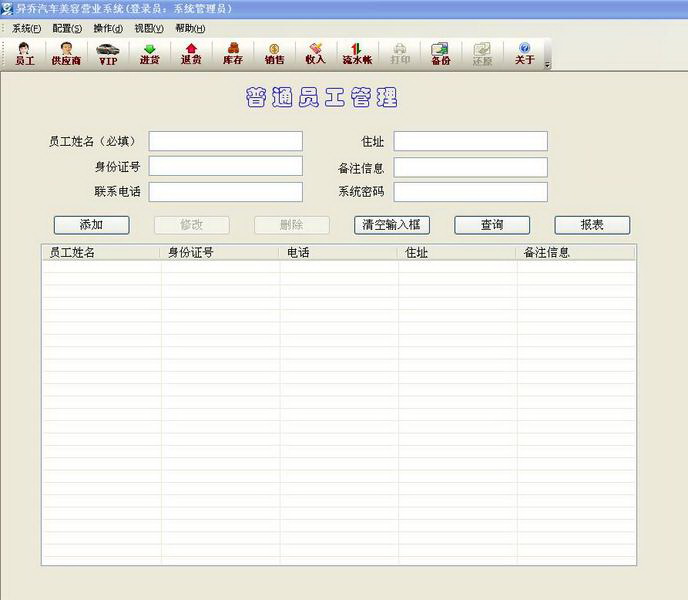Focus the 系统密码 password input field
This screenshot has width=688, height=600.
[470, 192]
